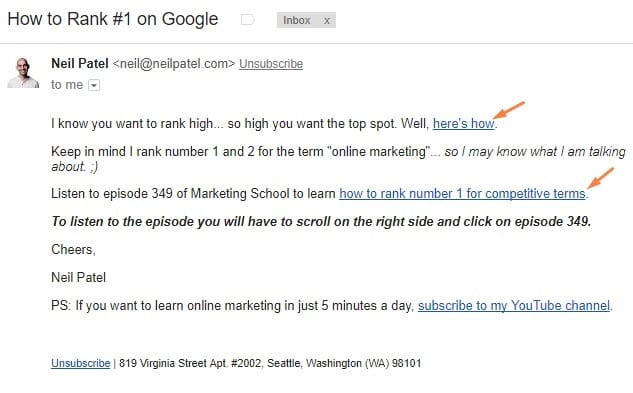633x393 pixels.
Task: Open the "here's how" link
Action: (463, 124)
